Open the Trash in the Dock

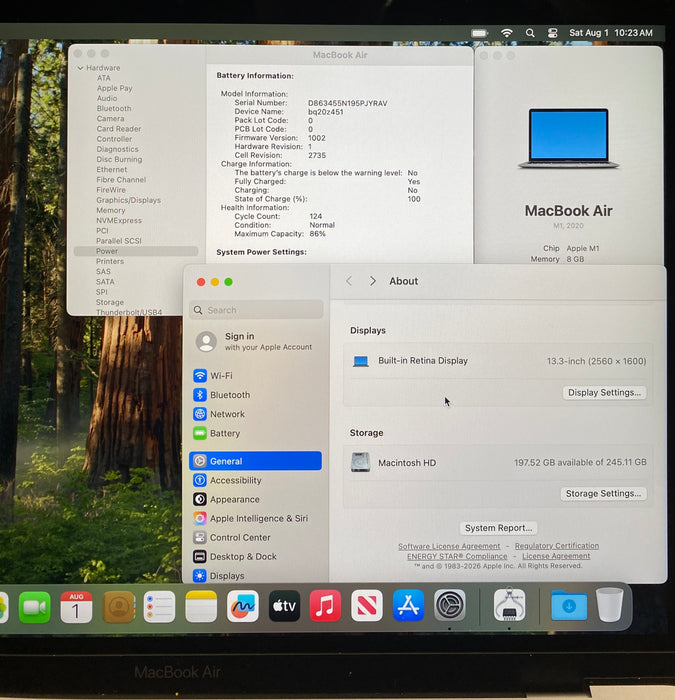(x=609, y=605)
